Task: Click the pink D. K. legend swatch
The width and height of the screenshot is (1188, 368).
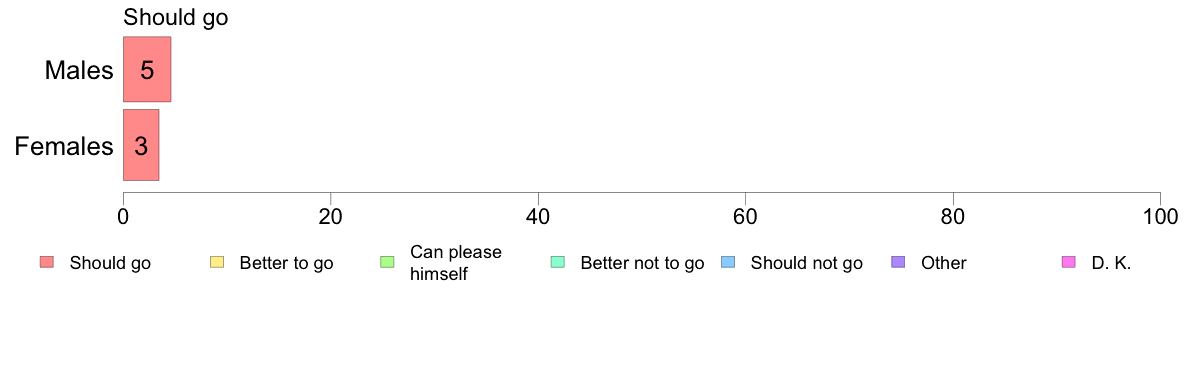Action: 1068,263
